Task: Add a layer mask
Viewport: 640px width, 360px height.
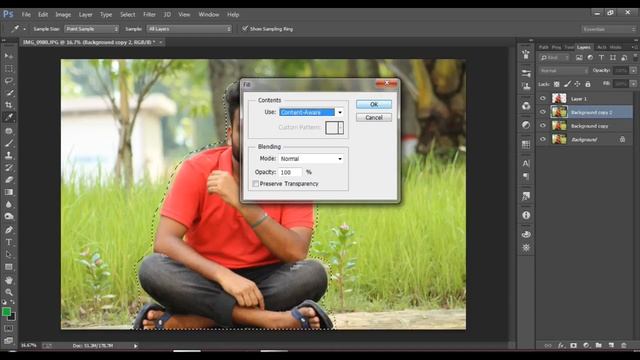Action: pyautogui.click(x=573, y=345)
